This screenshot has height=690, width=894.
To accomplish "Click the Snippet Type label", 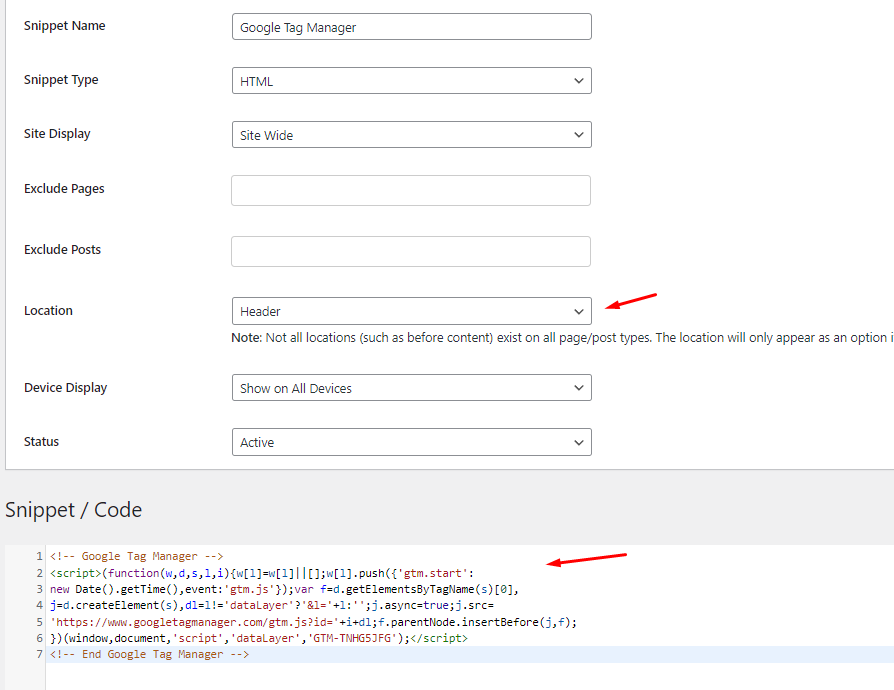I will 61,80.
